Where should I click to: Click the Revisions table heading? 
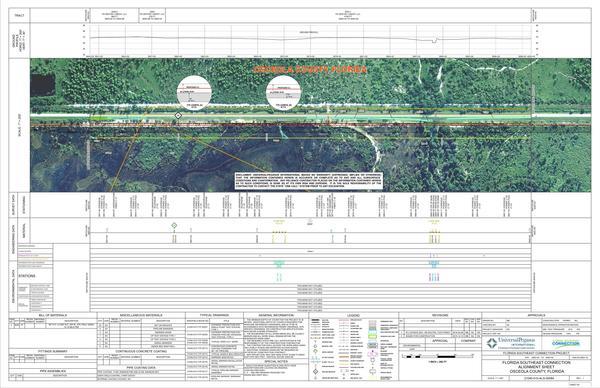click(440, 315)
